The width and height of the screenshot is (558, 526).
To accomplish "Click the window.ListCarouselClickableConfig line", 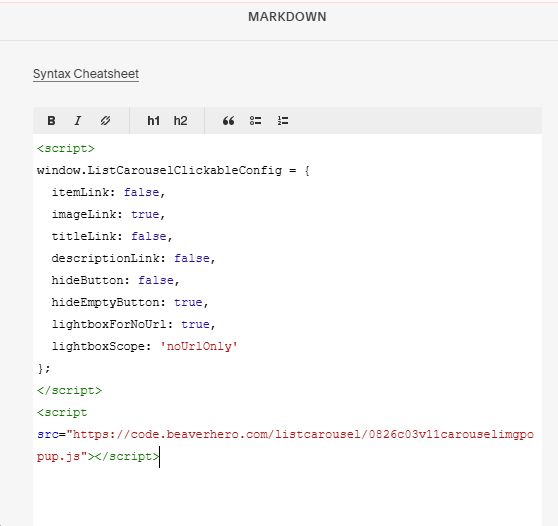I will click(173, 170).
